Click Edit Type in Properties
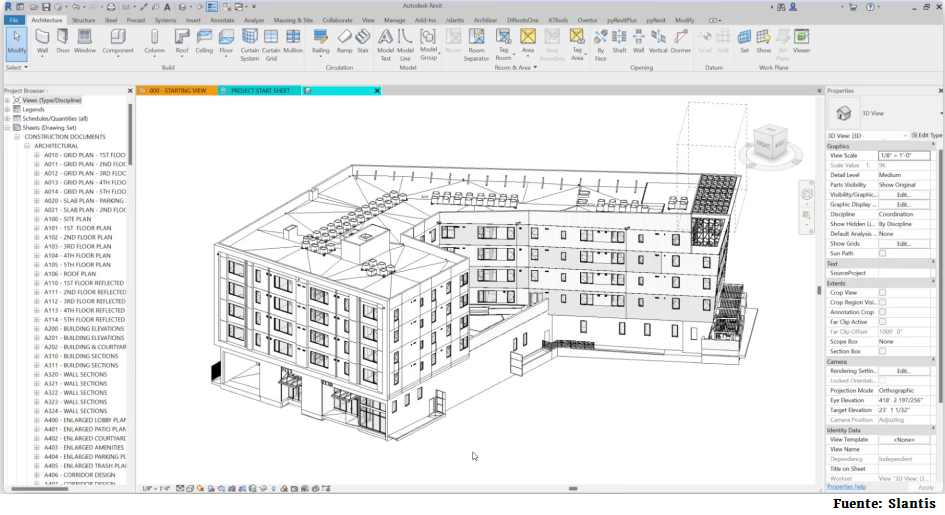945x515 pixels. pos(926,136)
